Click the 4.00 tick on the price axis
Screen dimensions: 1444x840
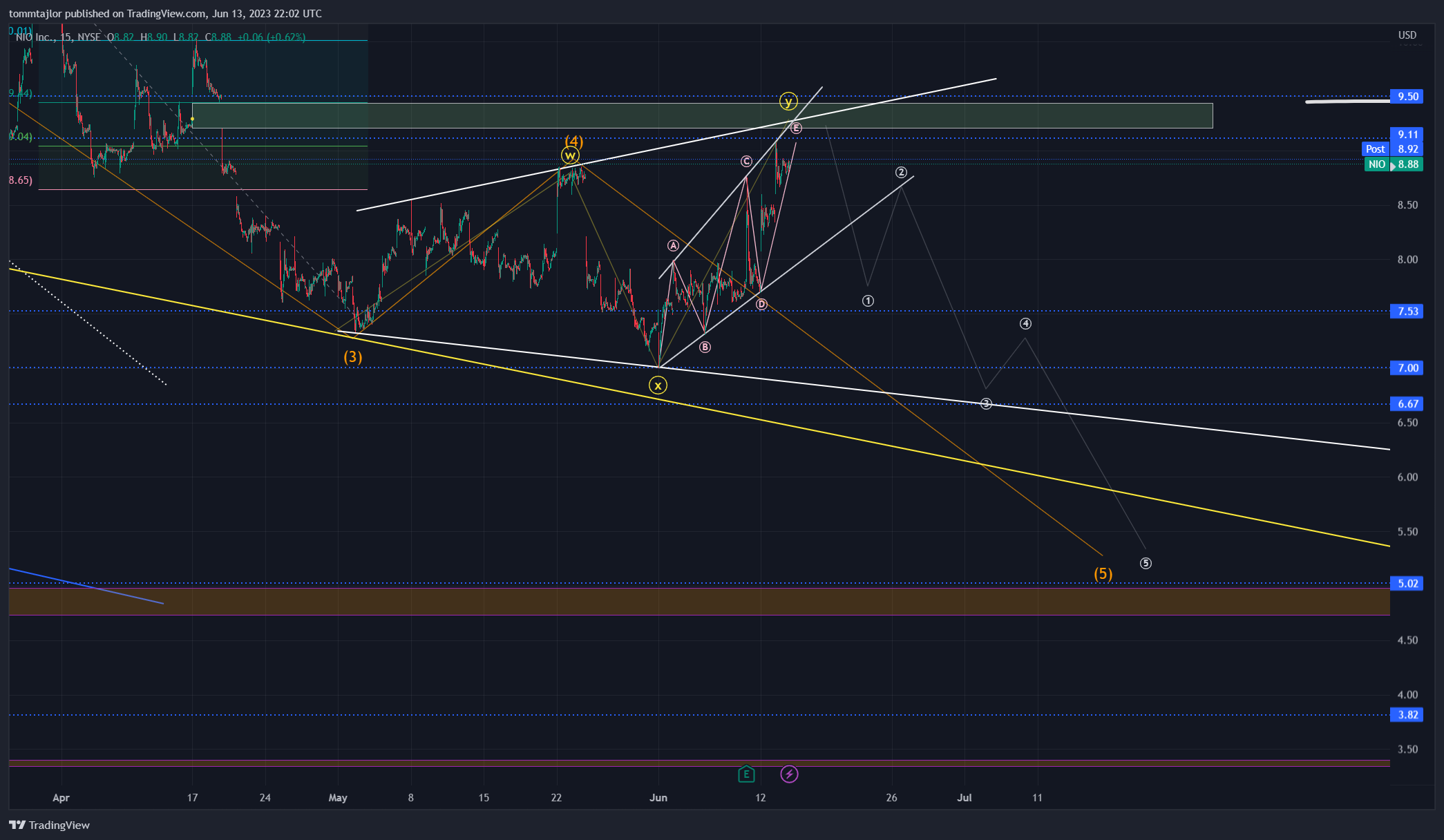[1407, 695]
